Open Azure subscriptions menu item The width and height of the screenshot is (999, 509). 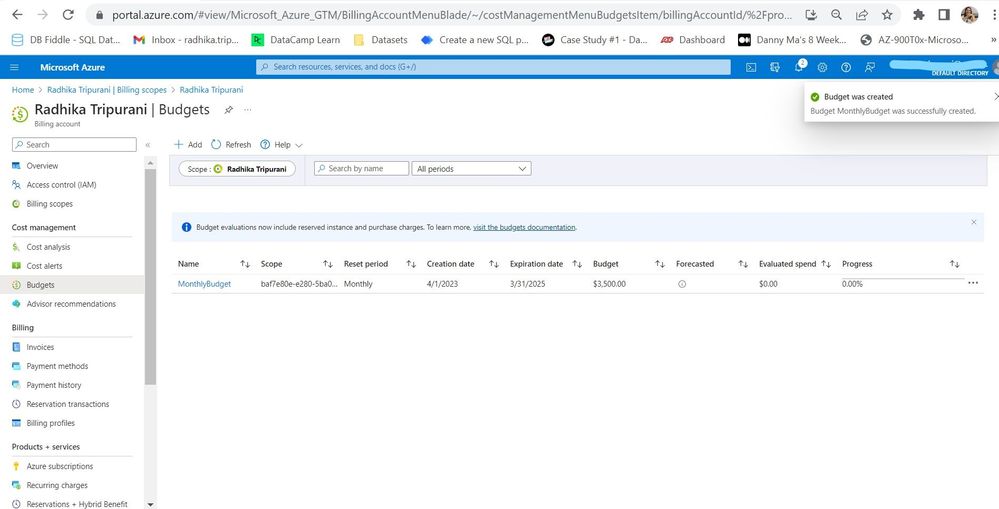coord(60,466)
